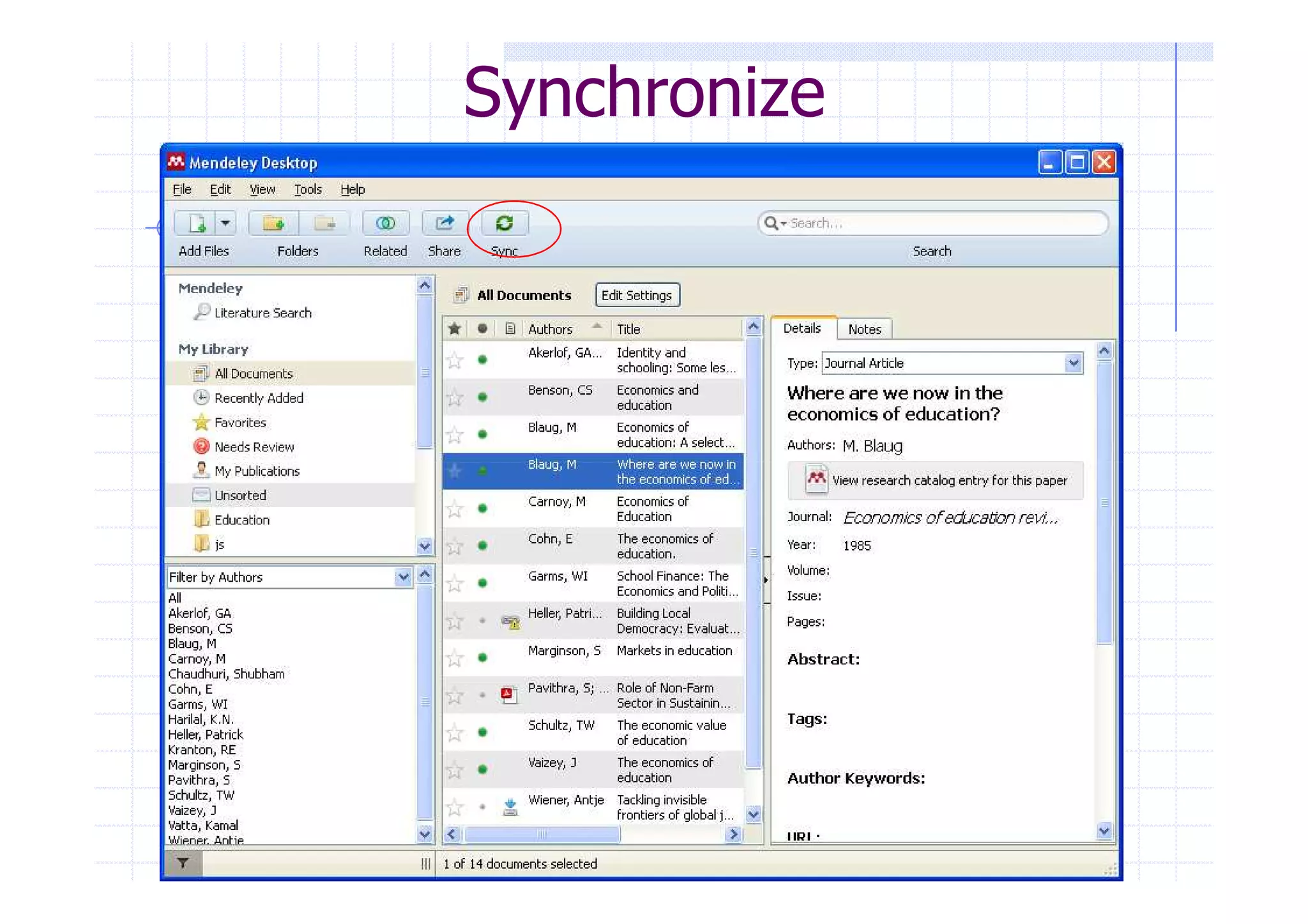Image resolution: width=1308 pixels, height=924 pixels.
Task: Click the download icon in Wiener, Antje row
Action: 510,807
